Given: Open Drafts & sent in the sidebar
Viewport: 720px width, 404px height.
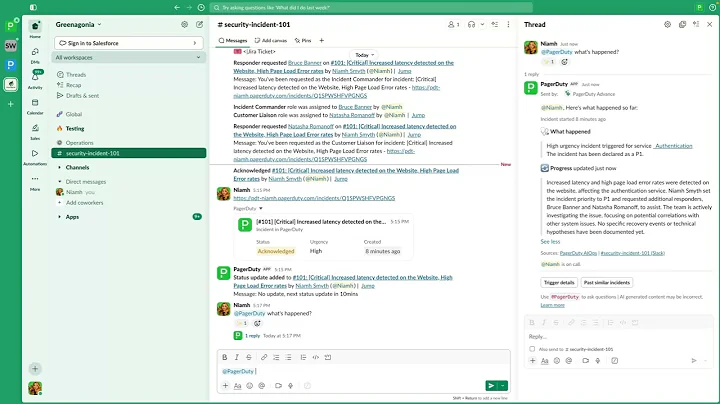Looking at the screenshot, I should tap(82, 95).
